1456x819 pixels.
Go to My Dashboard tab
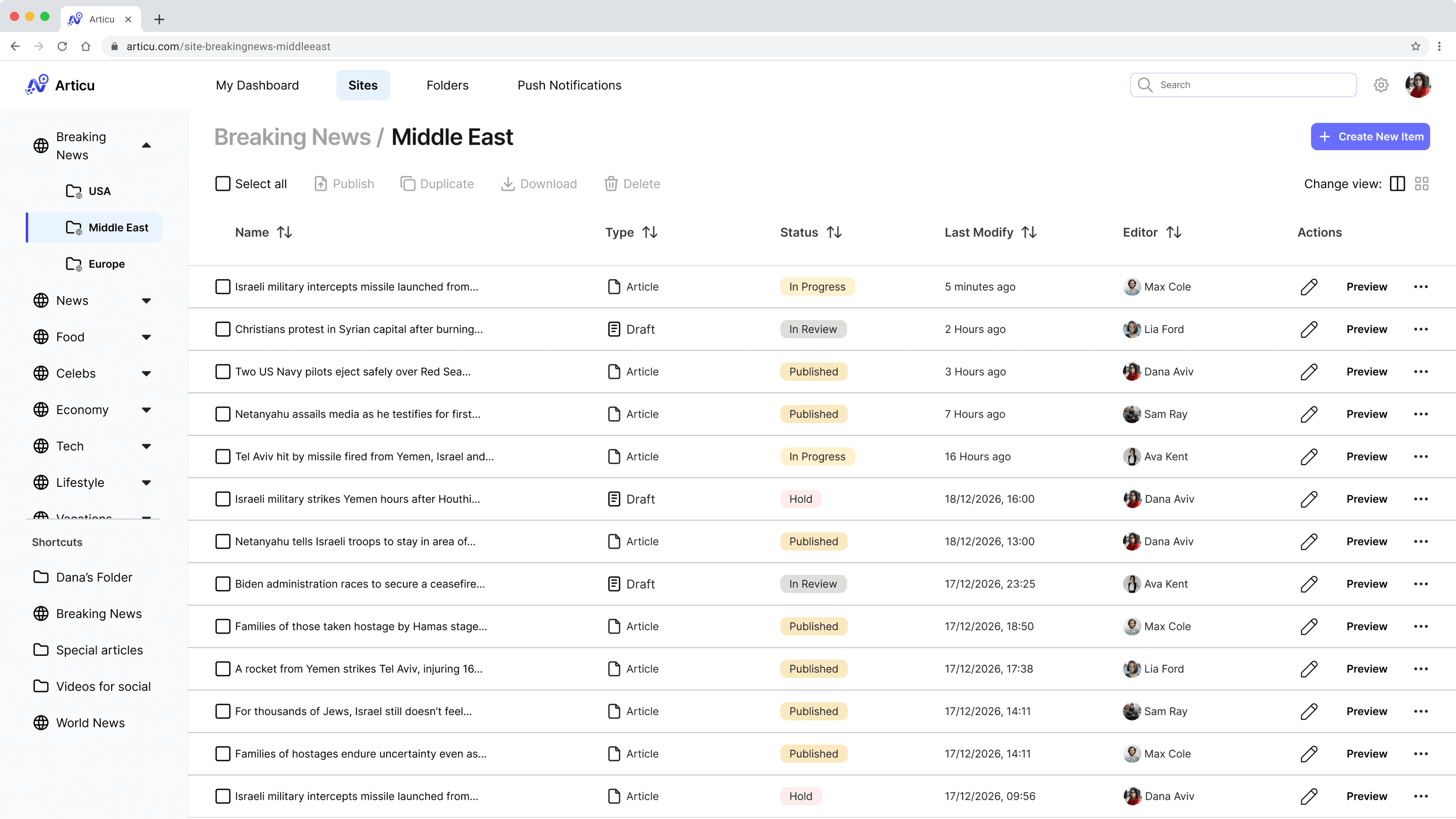[257, 85]
